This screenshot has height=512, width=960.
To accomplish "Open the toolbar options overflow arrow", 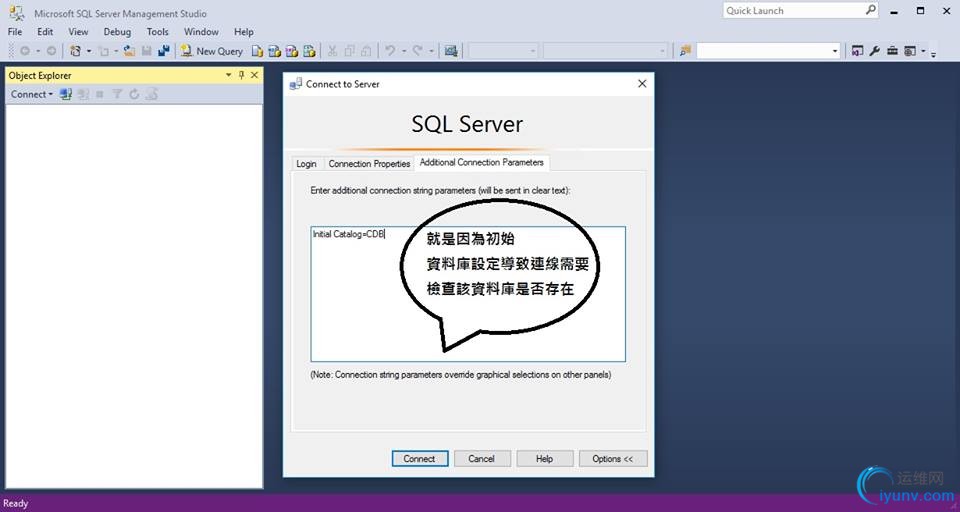I will [934, 53].
